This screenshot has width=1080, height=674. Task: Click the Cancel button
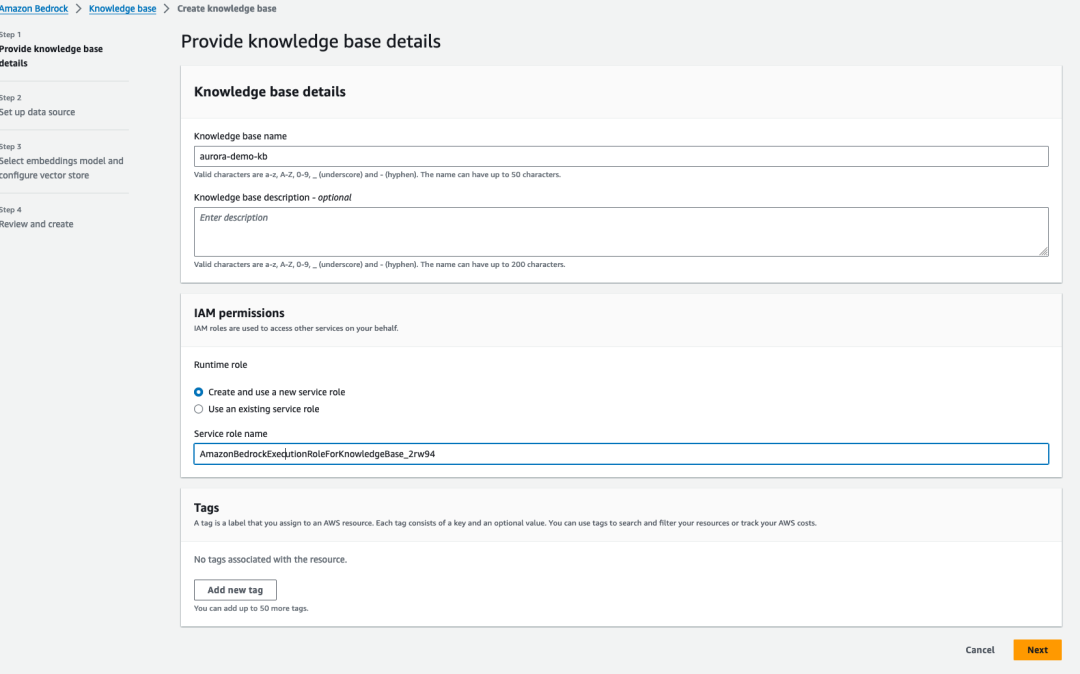click(979, 650)
